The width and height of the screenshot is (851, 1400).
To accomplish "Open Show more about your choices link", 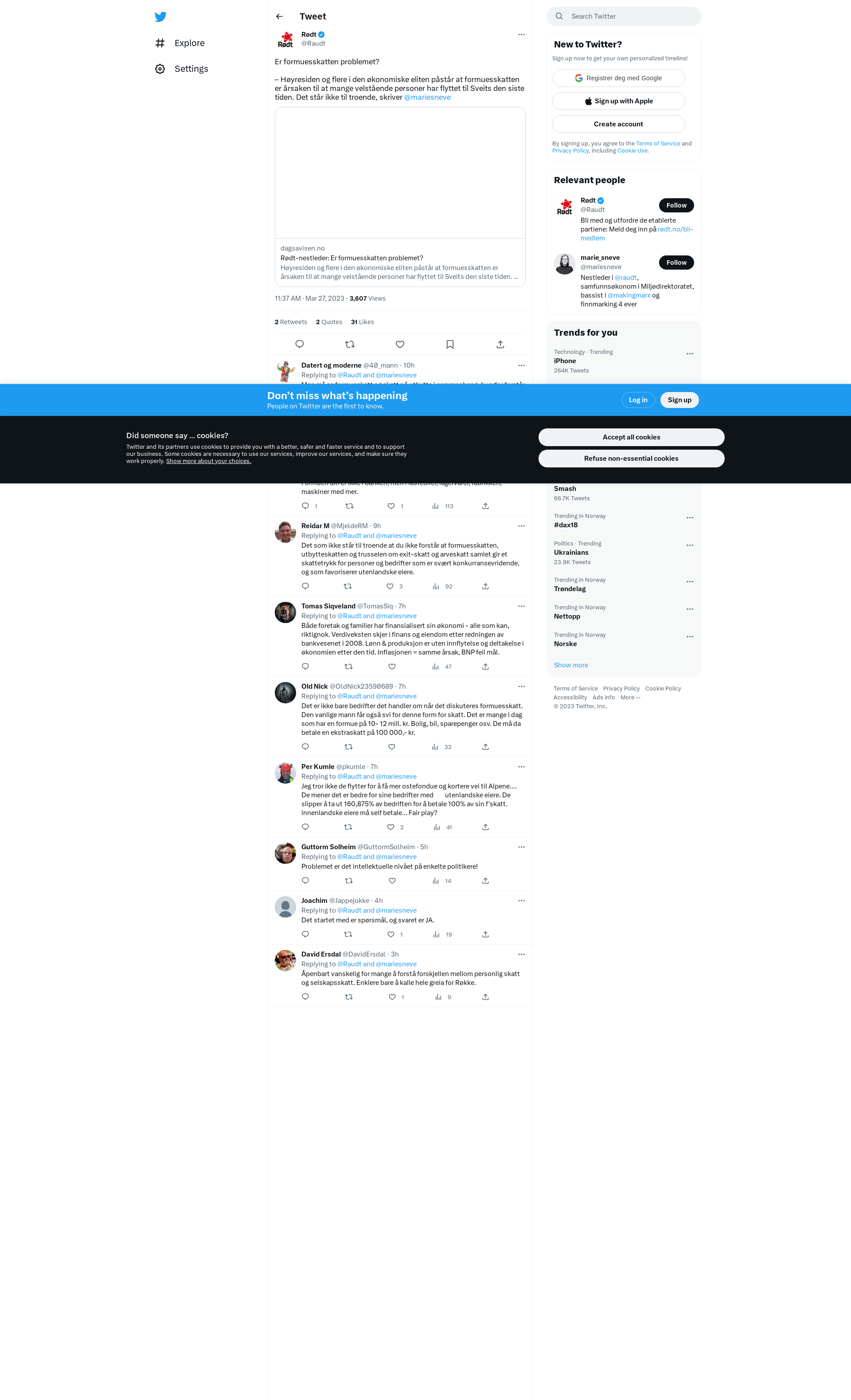I will click(x=208, y=461).
